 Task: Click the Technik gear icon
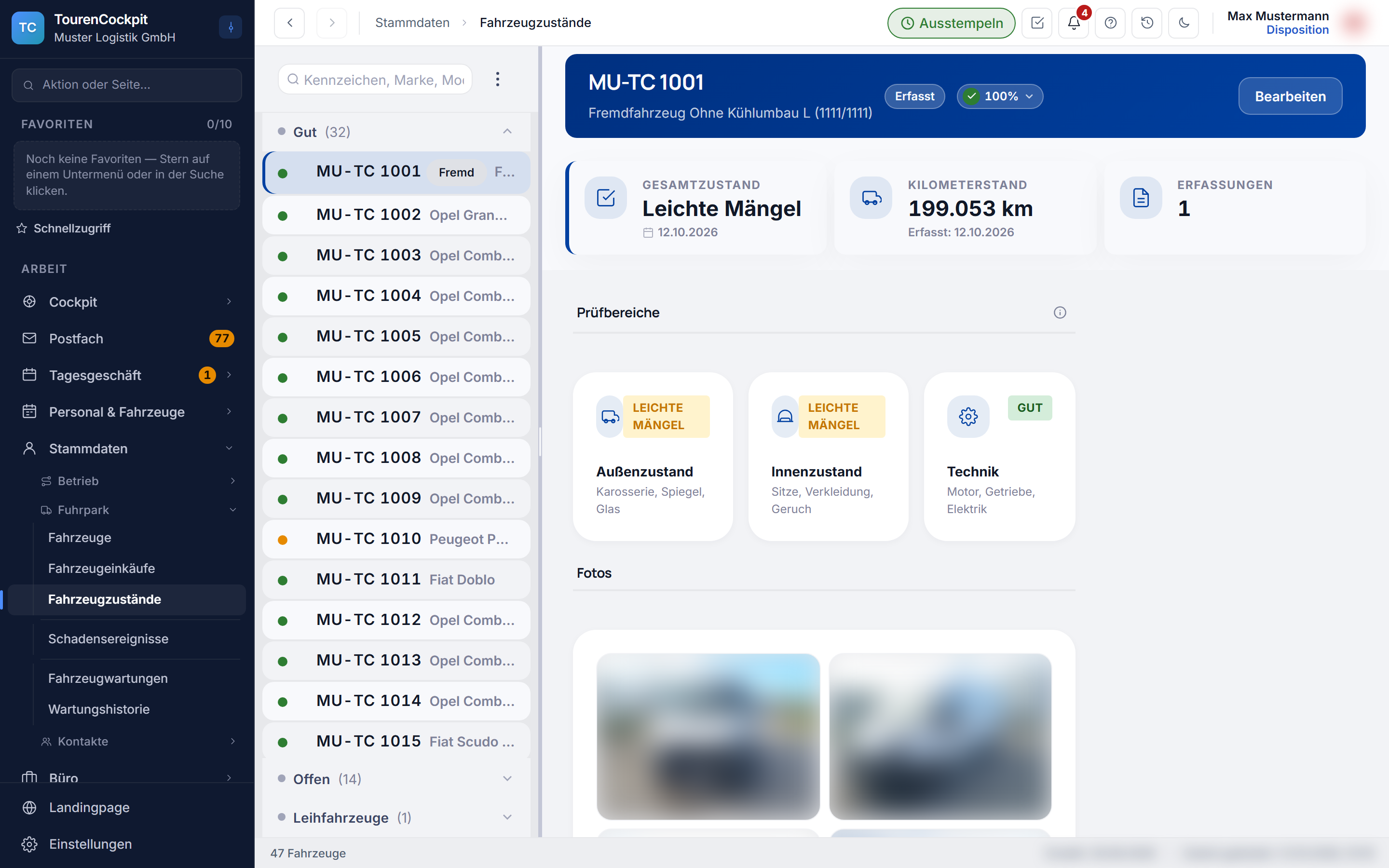click(968, 416)
